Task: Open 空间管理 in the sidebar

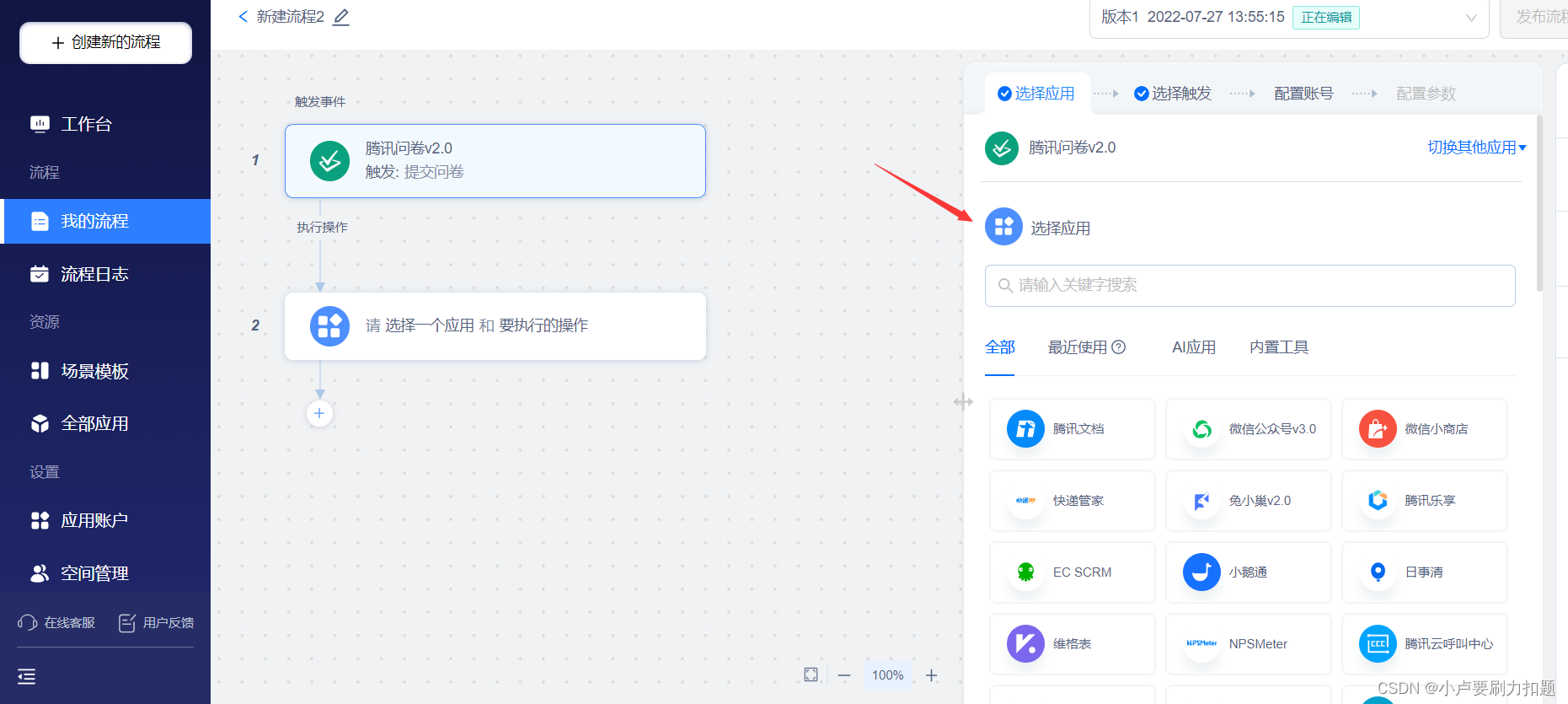Action: click(x=105, y=573)
